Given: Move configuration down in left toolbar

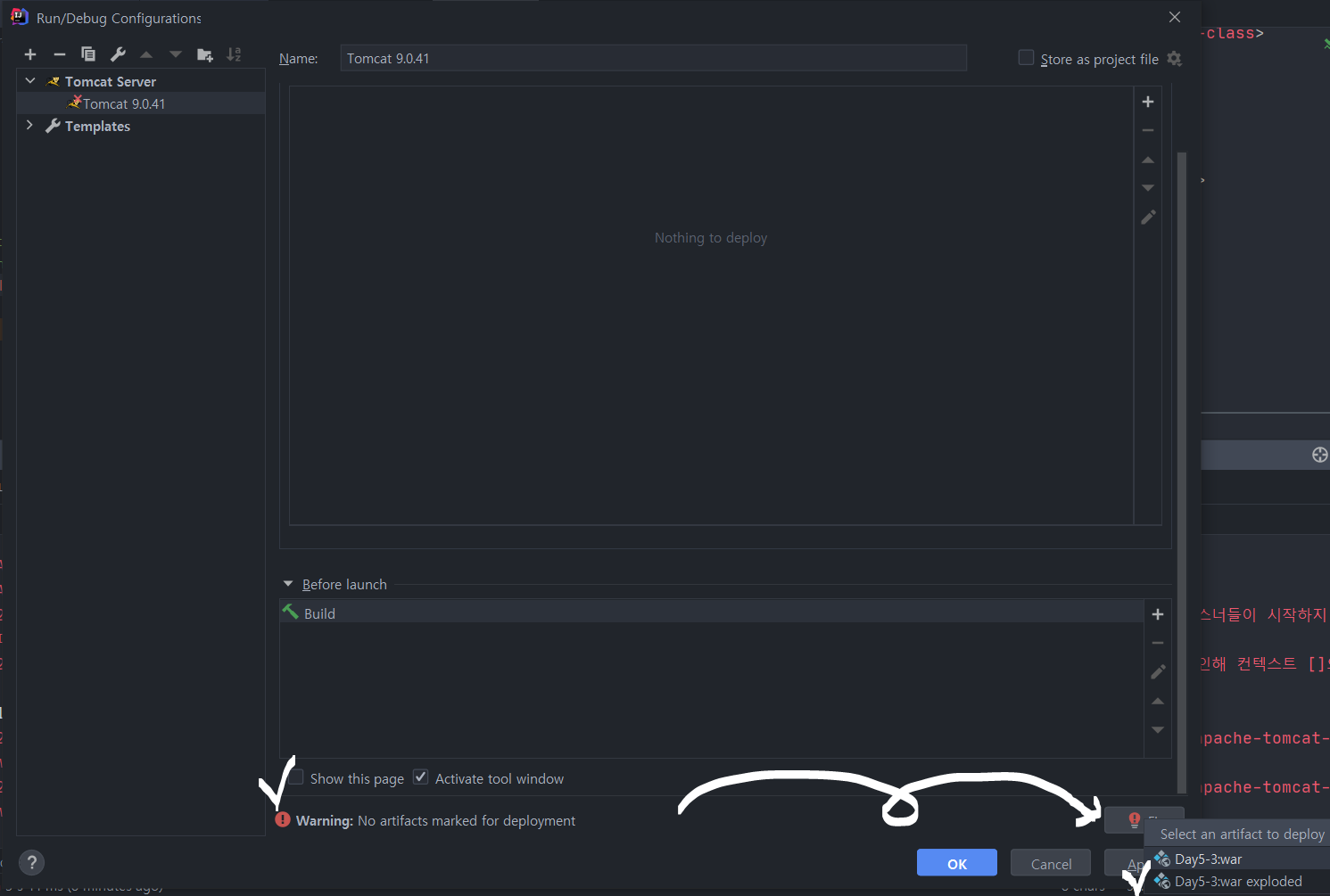Looking at the screenshot, I should (x=176, y=54).
